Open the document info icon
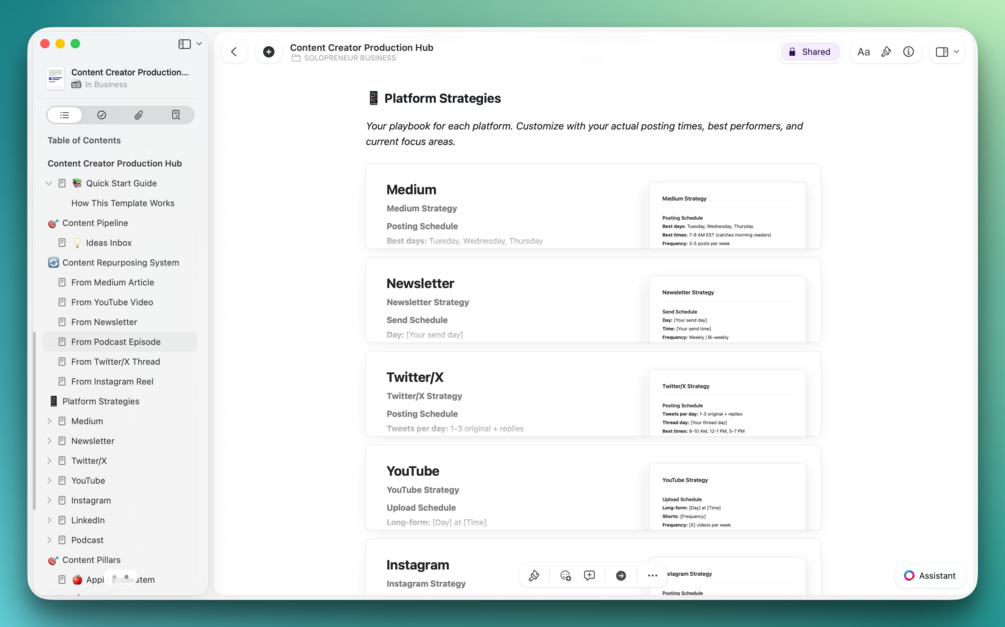 tap(908, 52)
